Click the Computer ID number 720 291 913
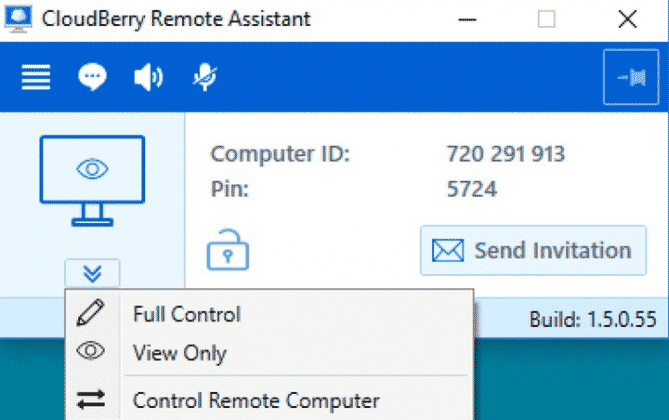 pyautogui.click(x=506, y=154)
